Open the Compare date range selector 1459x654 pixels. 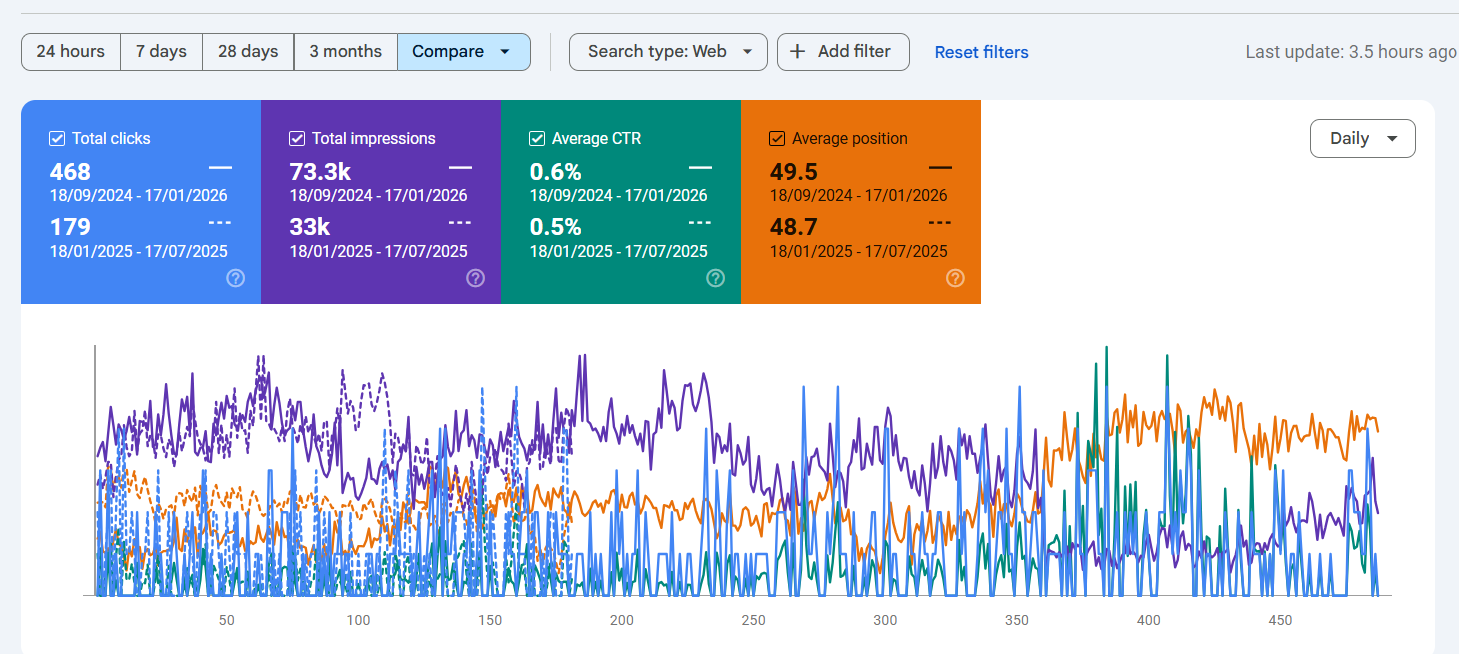click(x=464, y=51)
